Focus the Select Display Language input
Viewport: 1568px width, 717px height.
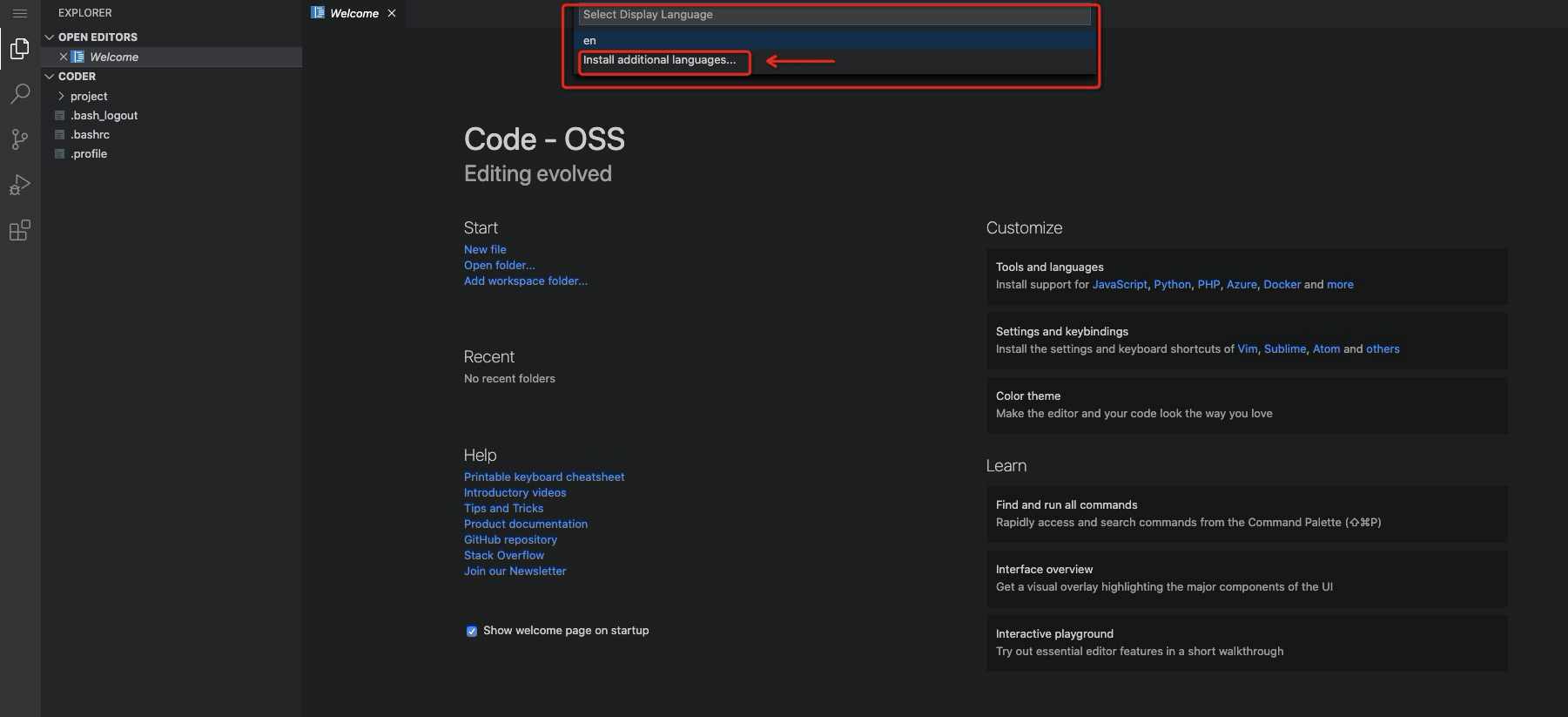(x=834, y=15)
